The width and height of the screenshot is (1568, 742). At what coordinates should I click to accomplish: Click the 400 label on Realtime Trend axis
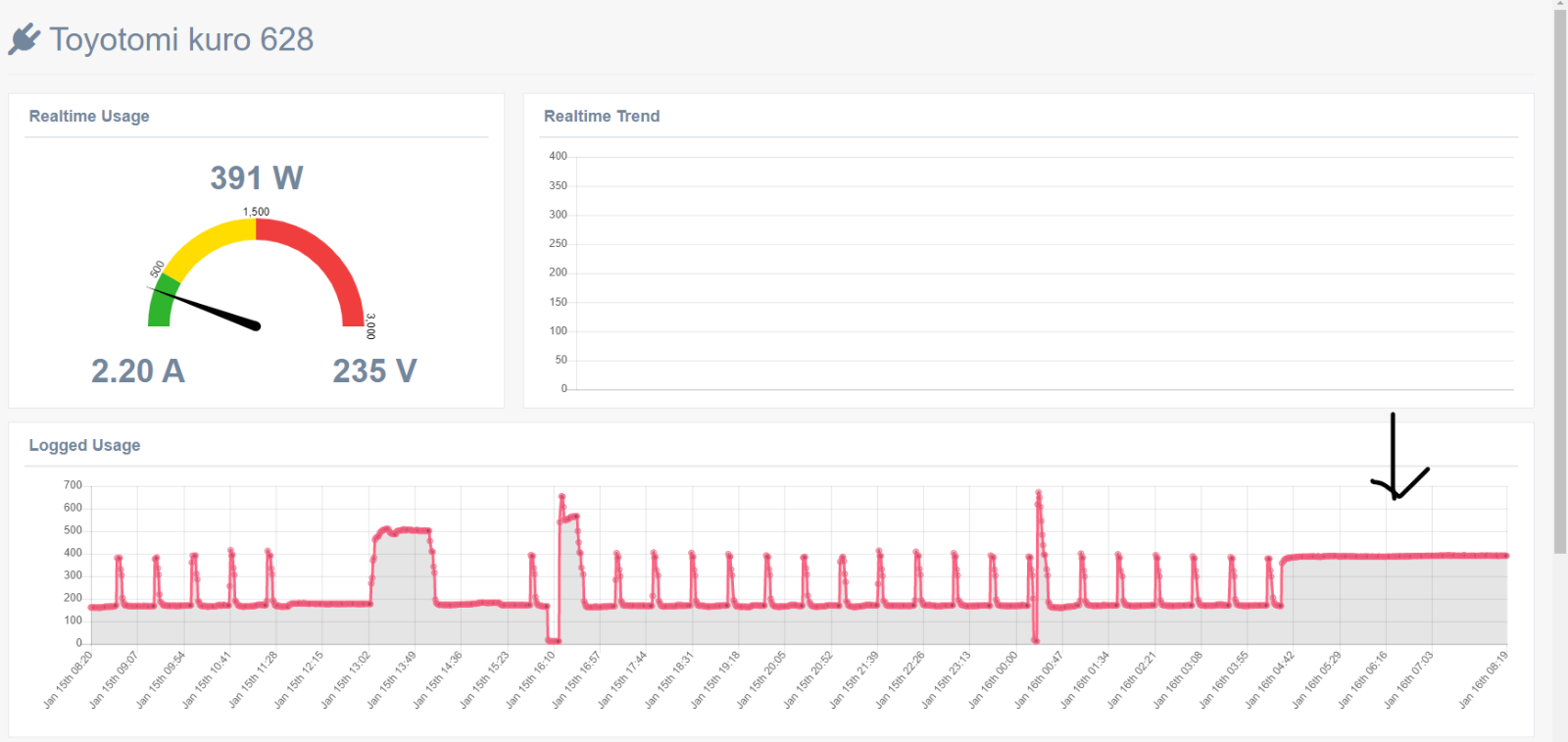point(558,156)
